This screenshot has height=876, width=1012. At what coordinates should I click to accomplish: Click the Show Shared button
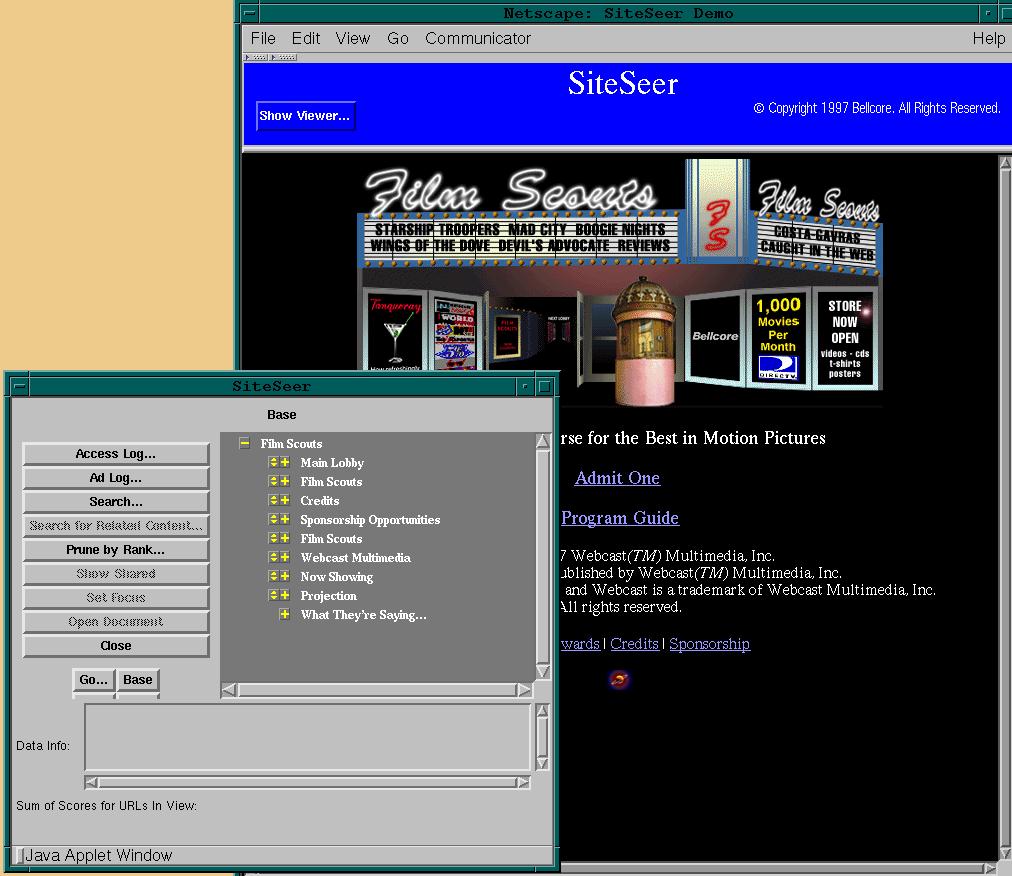coord(116,574)
